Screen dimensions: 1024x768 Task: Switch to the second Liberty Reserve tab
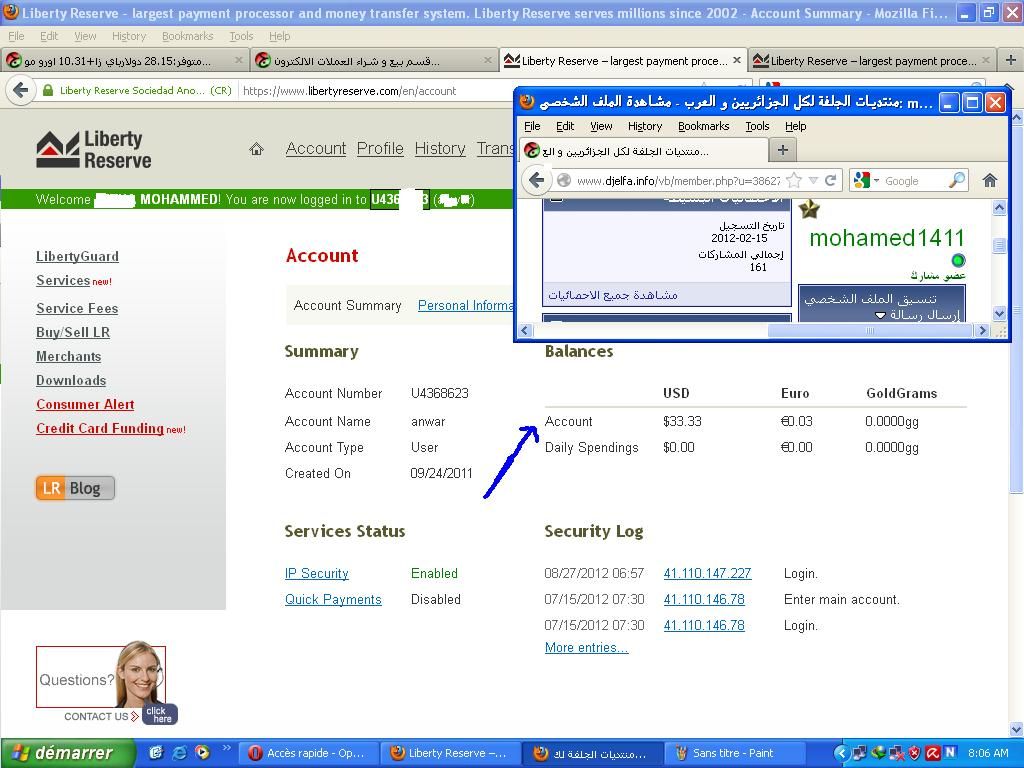pyautogui.click(x=871, y=60)
